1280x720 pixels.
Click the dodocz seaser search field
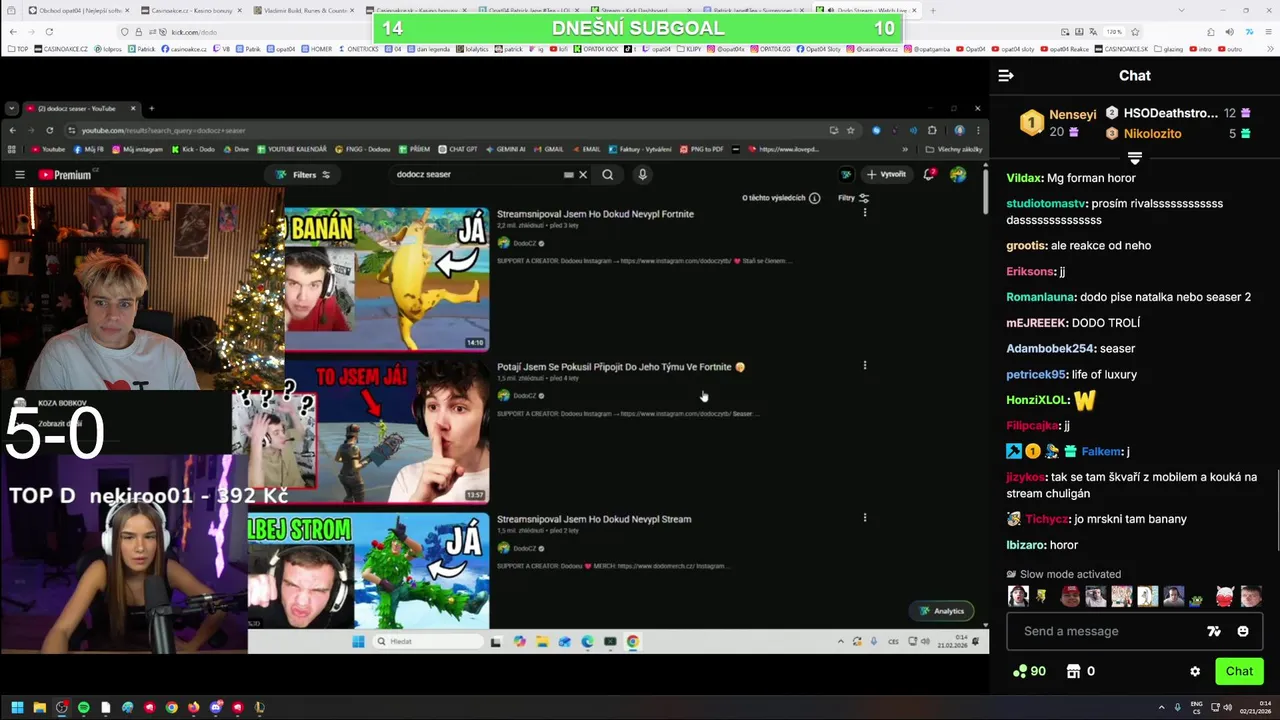[x=475, y=174]
